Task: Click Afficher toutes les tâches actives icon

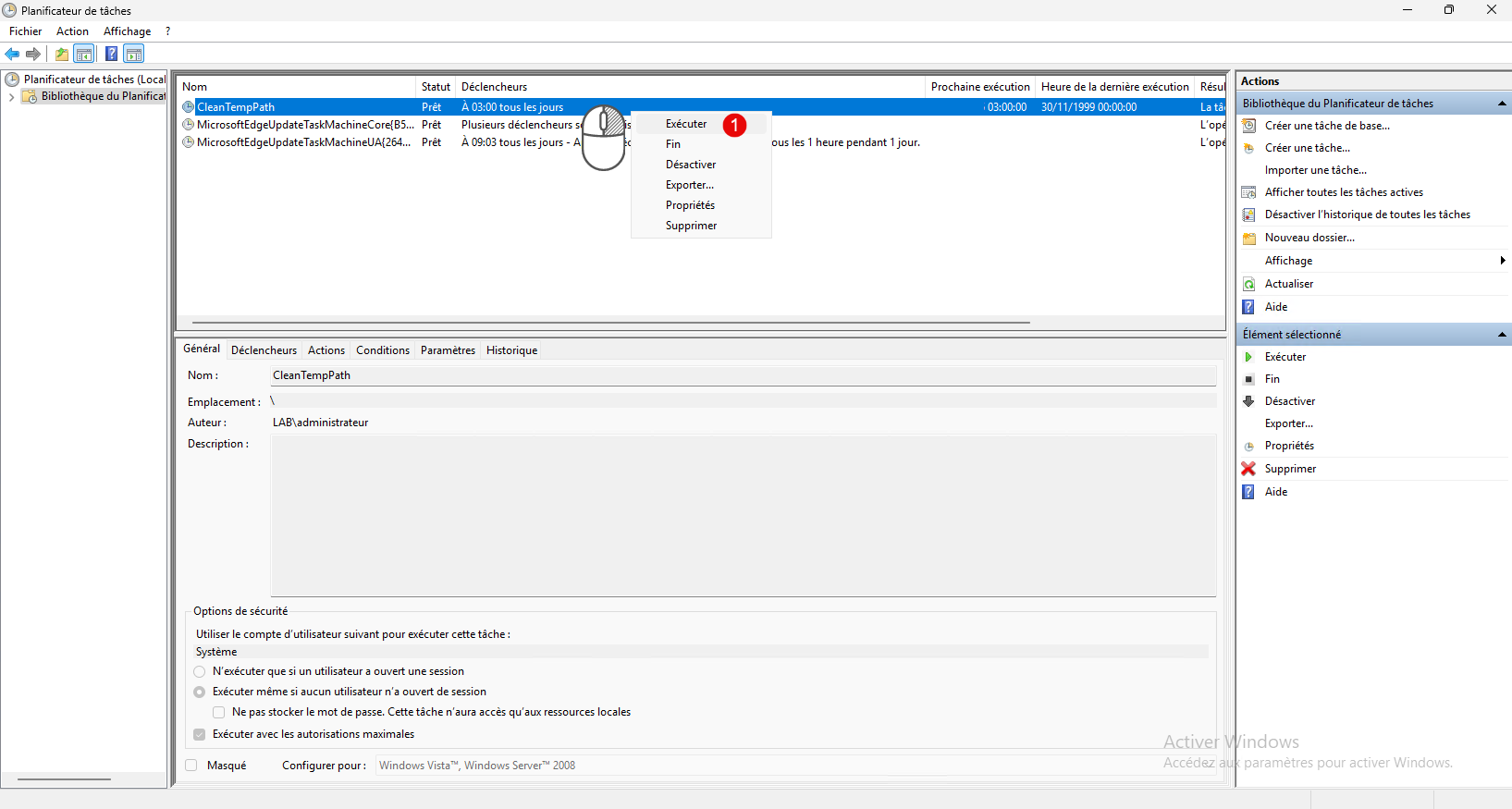Action: 1248,192
